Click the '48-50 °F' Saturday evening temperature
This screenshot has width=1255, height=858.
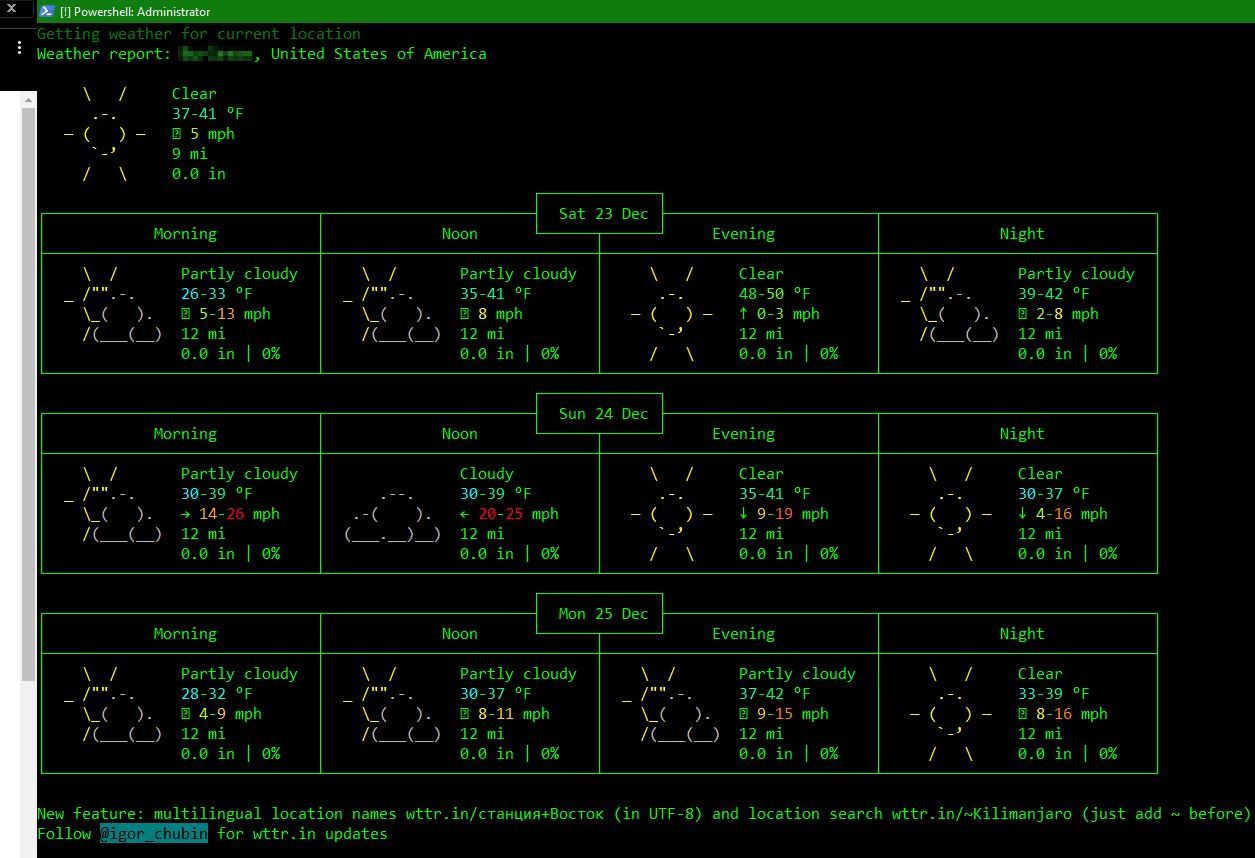[775, 294]
